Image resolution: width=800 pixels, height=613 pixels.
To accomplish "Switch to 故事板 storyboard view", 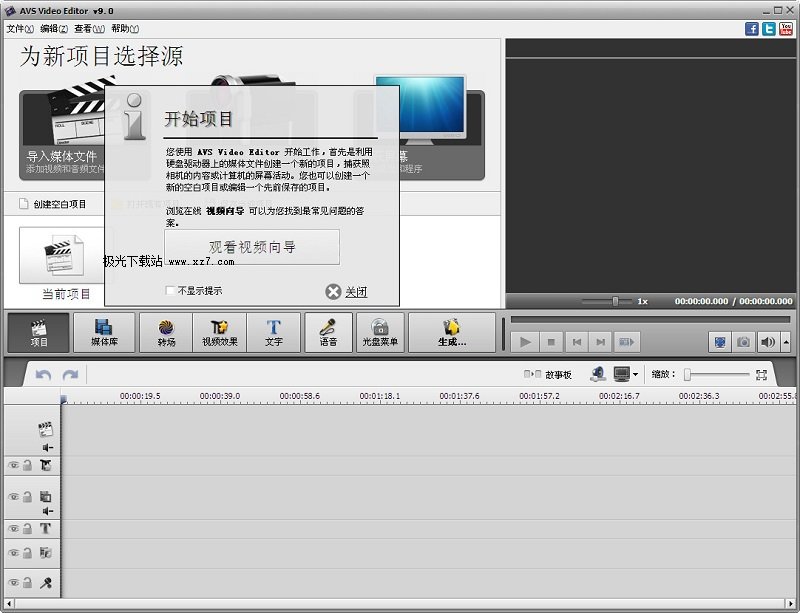I will 547,375.
